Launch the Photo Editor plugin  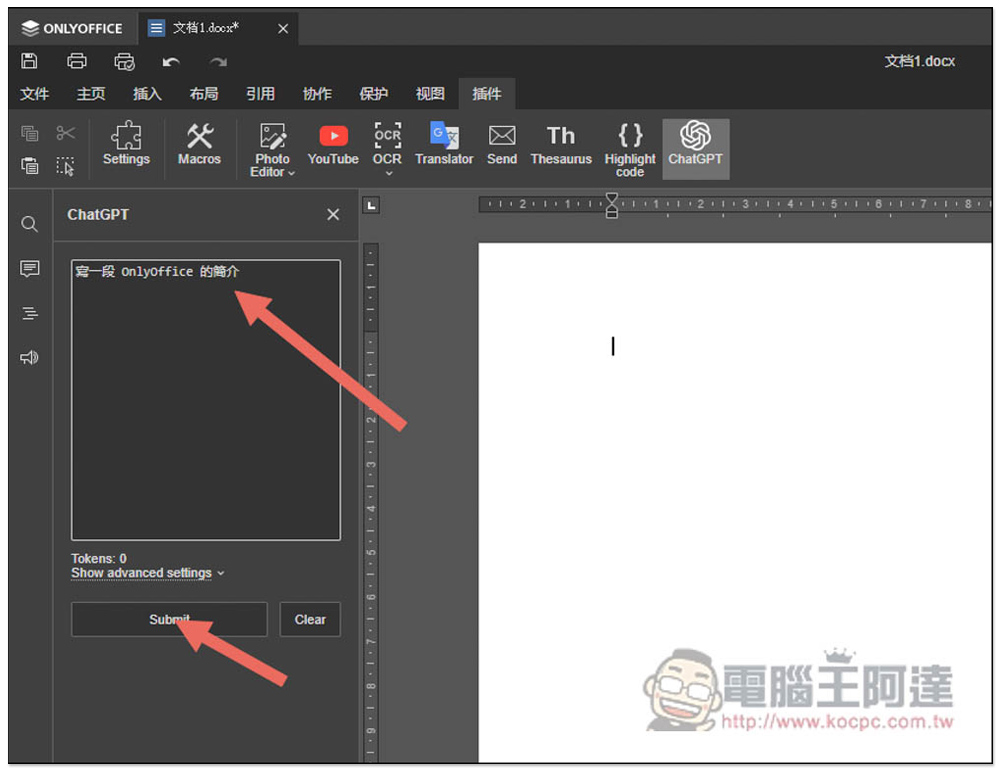coord(272,149)
